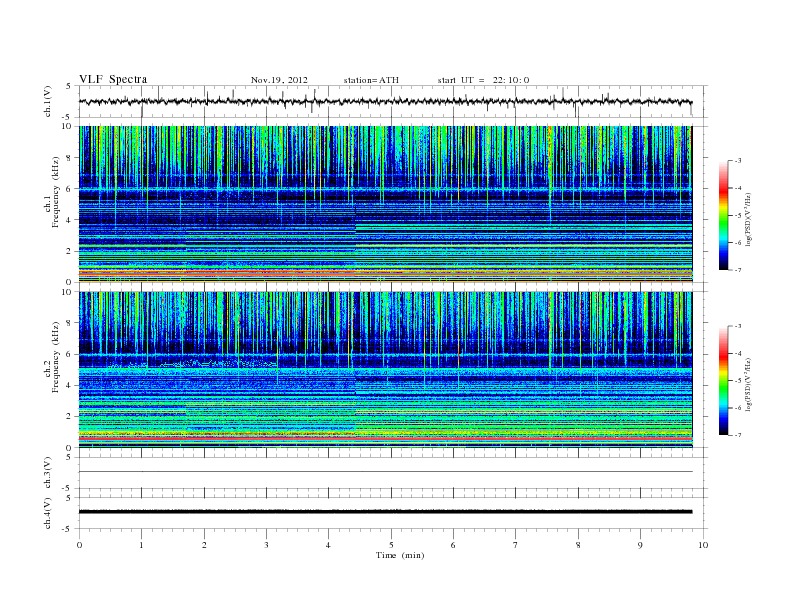
Task: Click time axis tick label "9"
Action: point(640,545)
